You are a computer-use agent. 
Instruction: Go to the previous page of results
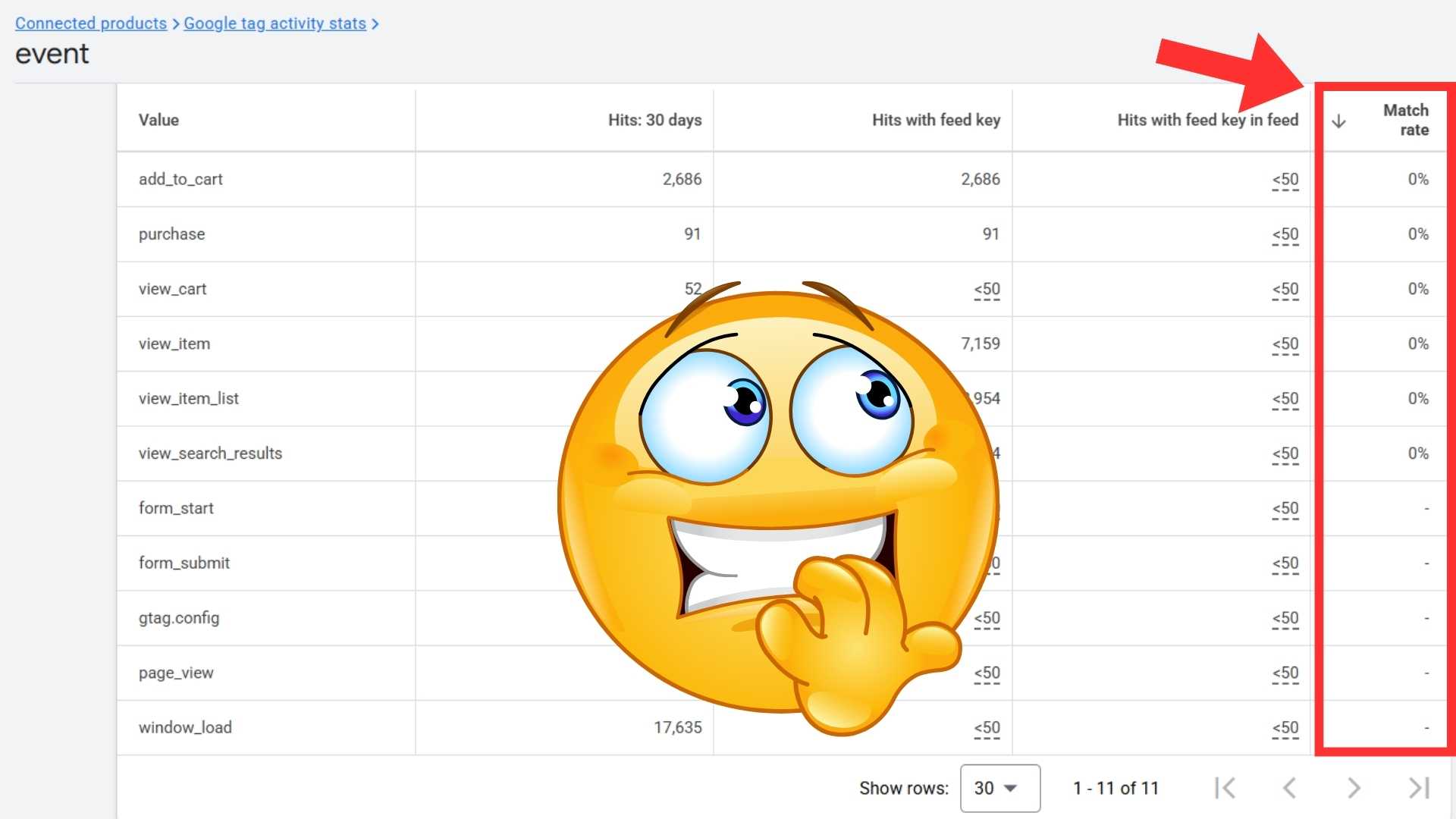coord(1289,788)
